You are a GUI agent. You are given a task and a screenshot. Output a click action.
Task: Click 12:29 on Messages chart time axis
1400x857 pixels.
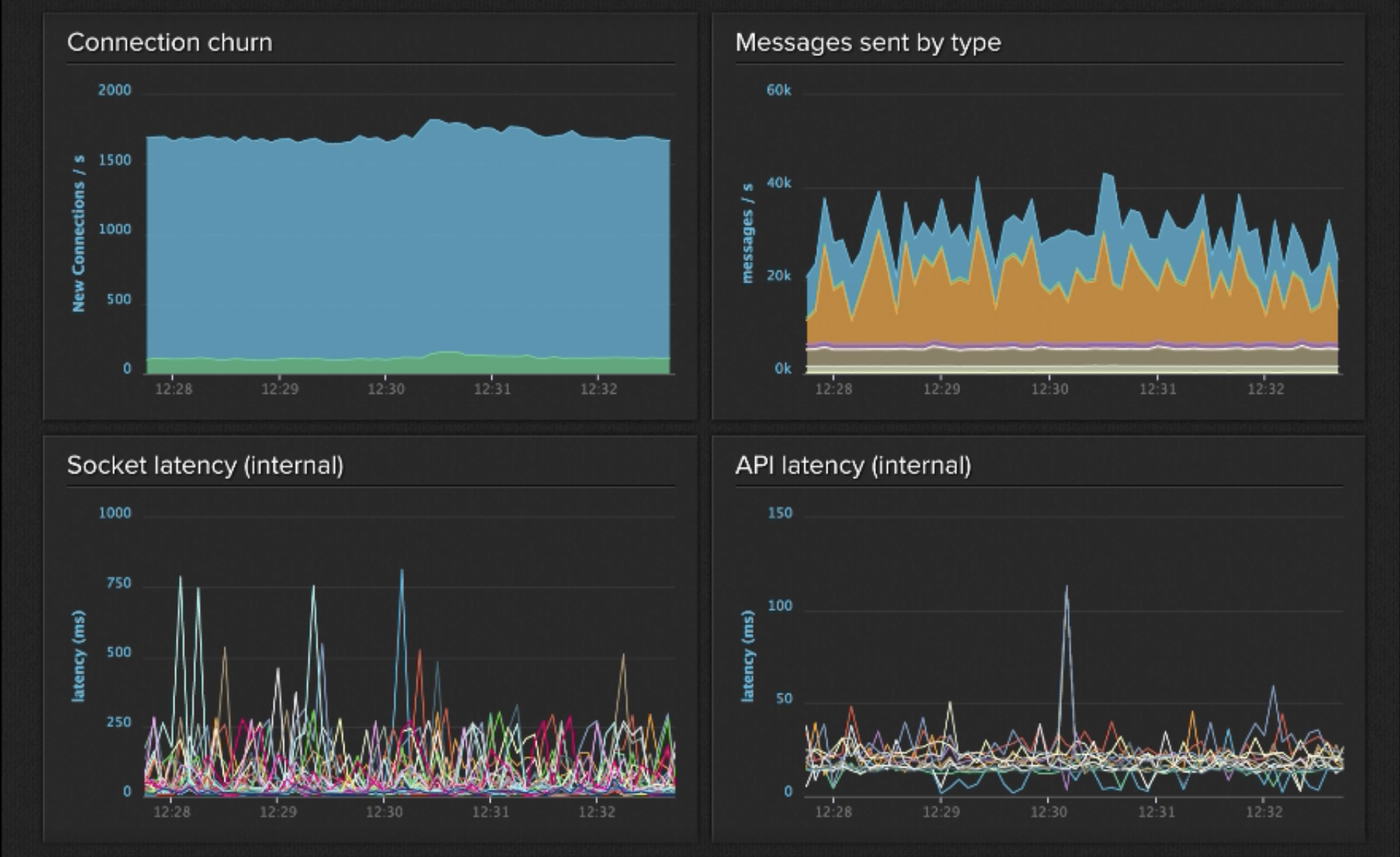click(942, 389)
